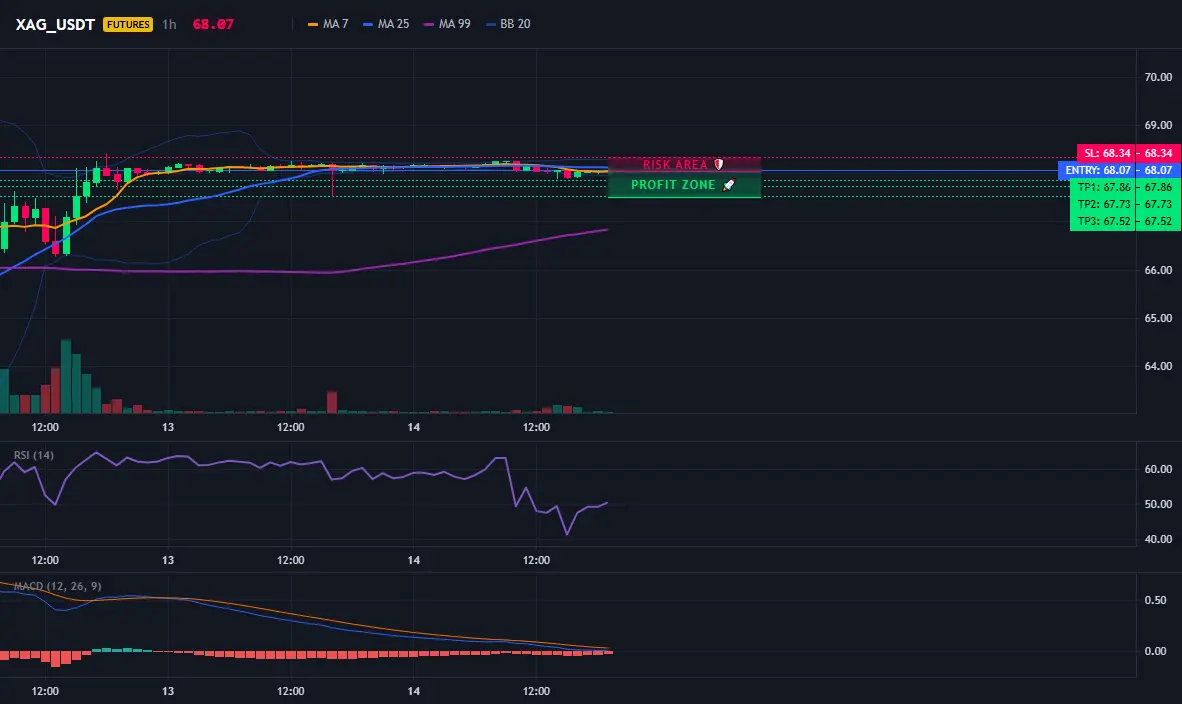Select the TP1: 67.86 price tag
Screen dimensions: 1182x704
(x=1104, y=187)
